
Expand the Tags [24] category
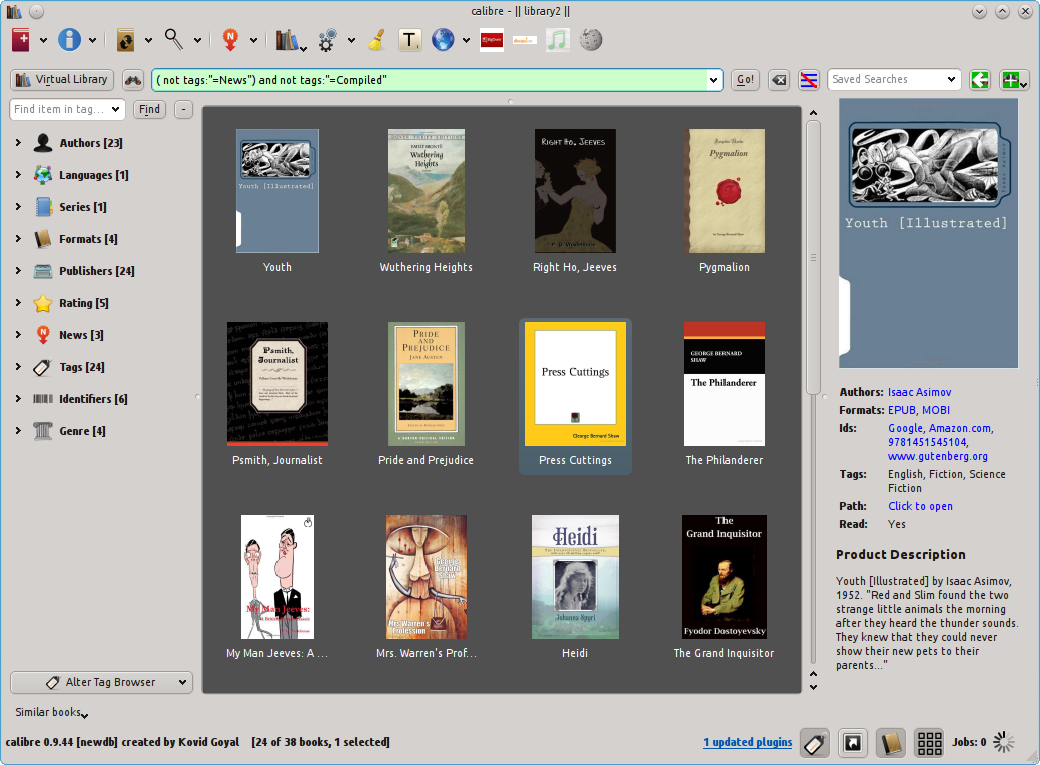(18, 366)
